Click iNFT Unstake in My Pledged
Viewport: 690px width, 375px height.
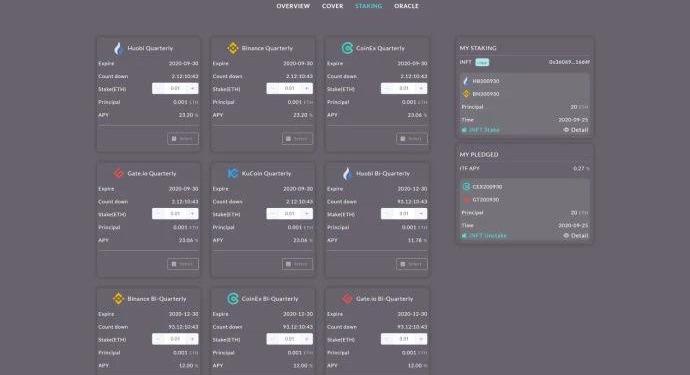pyautogui.click(x=484, y=235)
